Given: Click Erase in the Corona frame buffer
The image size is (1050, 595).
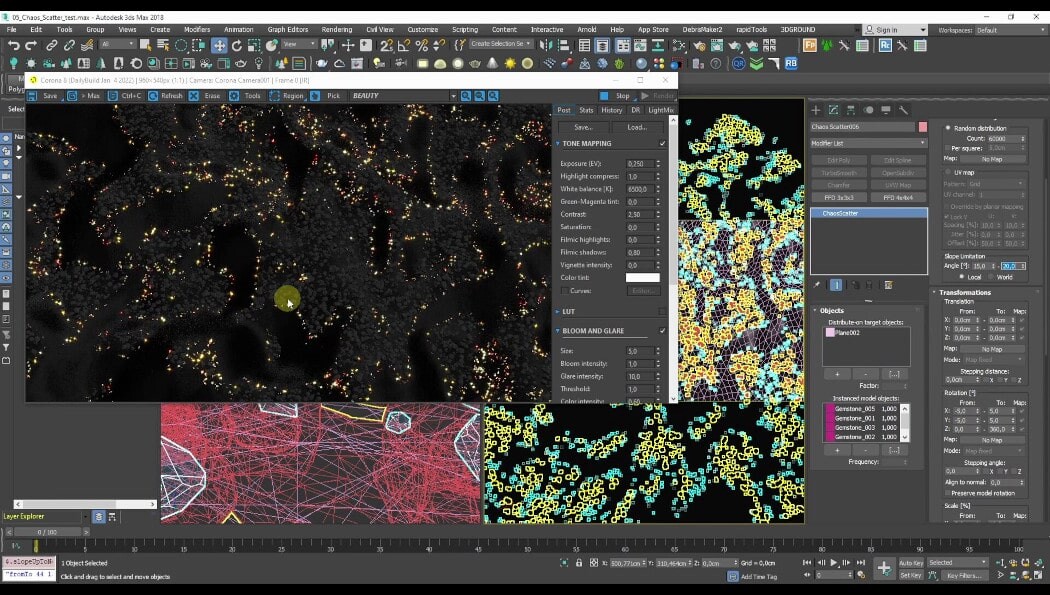Looking at the screenshot, I should point(205,96).
